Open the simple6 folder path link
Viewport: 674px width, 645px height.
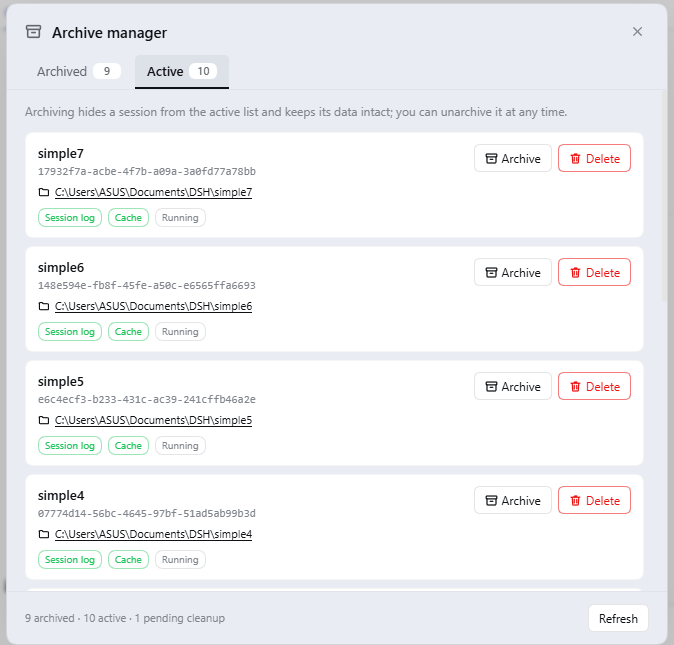pos(153,306)
